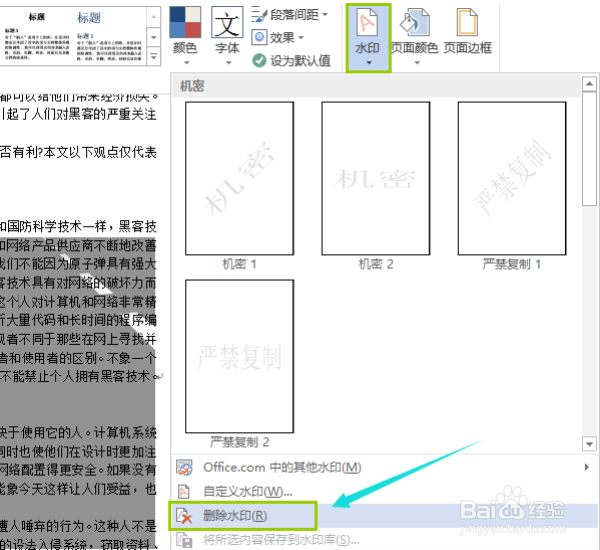Click style gallery up arrow
Screen dimensions: 600x550
(x=153, y=17)
